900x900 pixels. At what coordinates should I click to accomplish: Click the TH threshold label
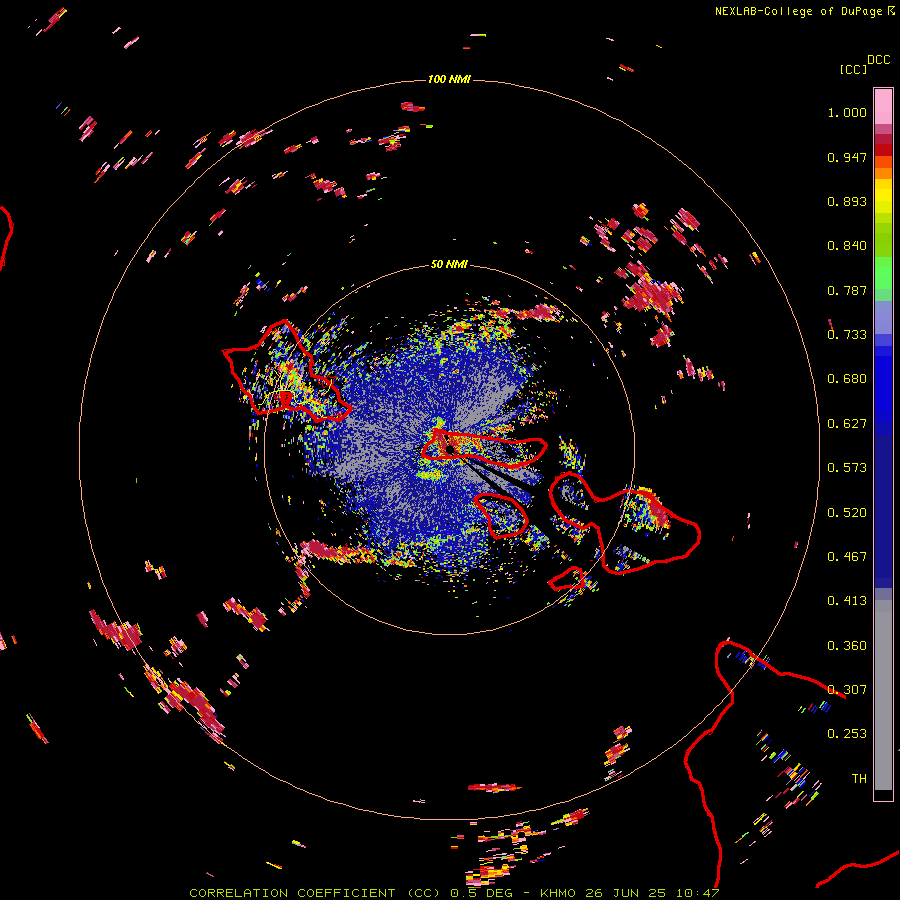(x=859, y=779)
